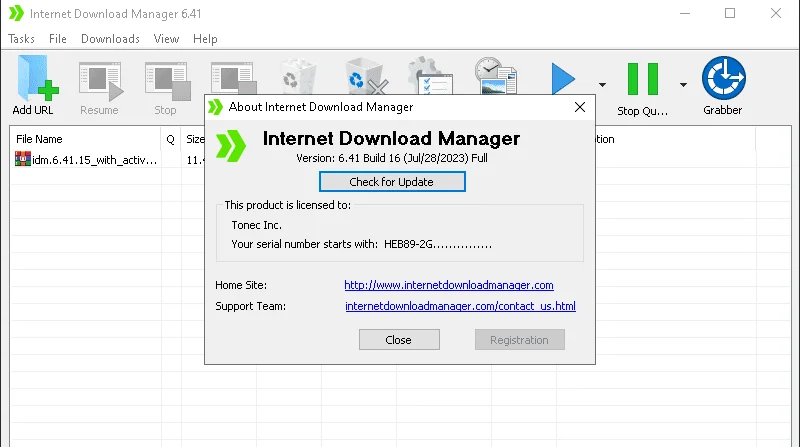800x447 pixels.
Task: Expand the Start Queue dropdown arrow
Action: point(603,85)
